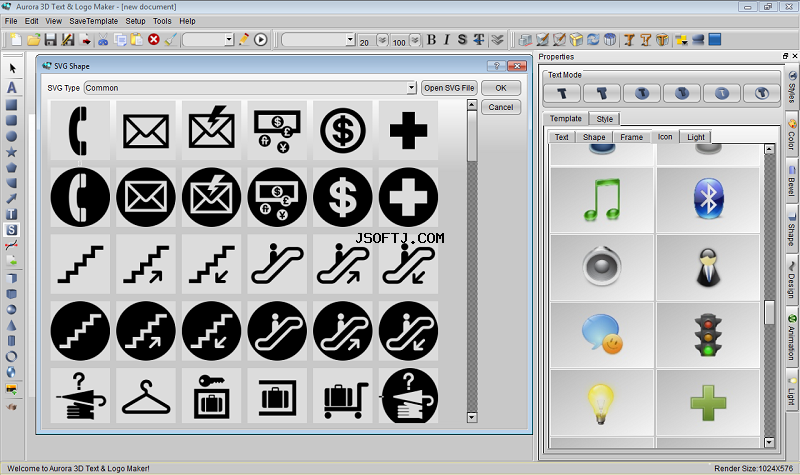Image resolution: width=800 pixels, height=475 pixels.
Task: Confirm SVG Shape dialog with OK
Action: [501, 88]
